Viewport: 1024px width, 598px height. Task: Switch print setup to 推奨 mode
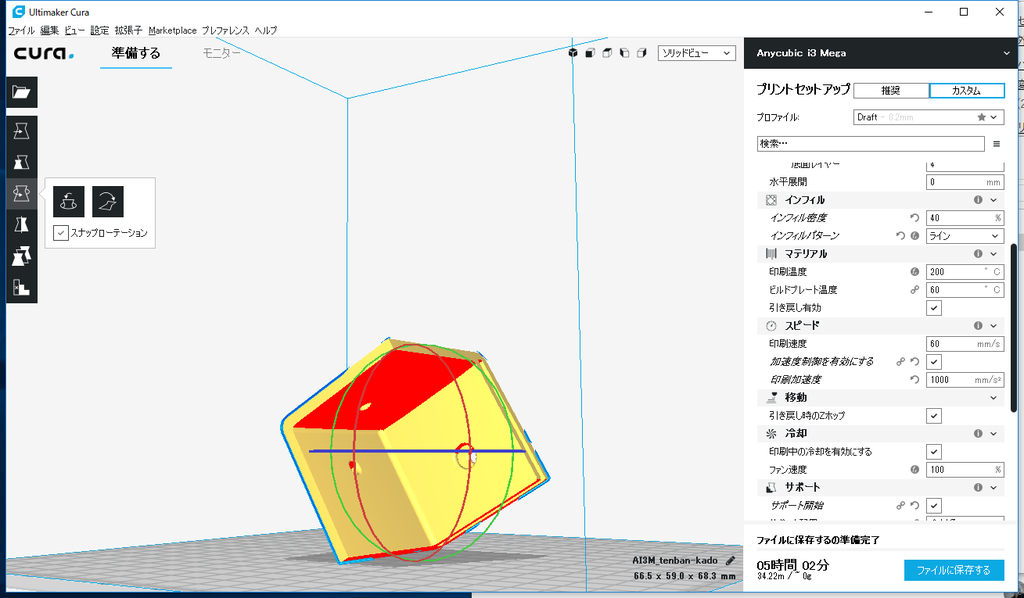point(891,90)
